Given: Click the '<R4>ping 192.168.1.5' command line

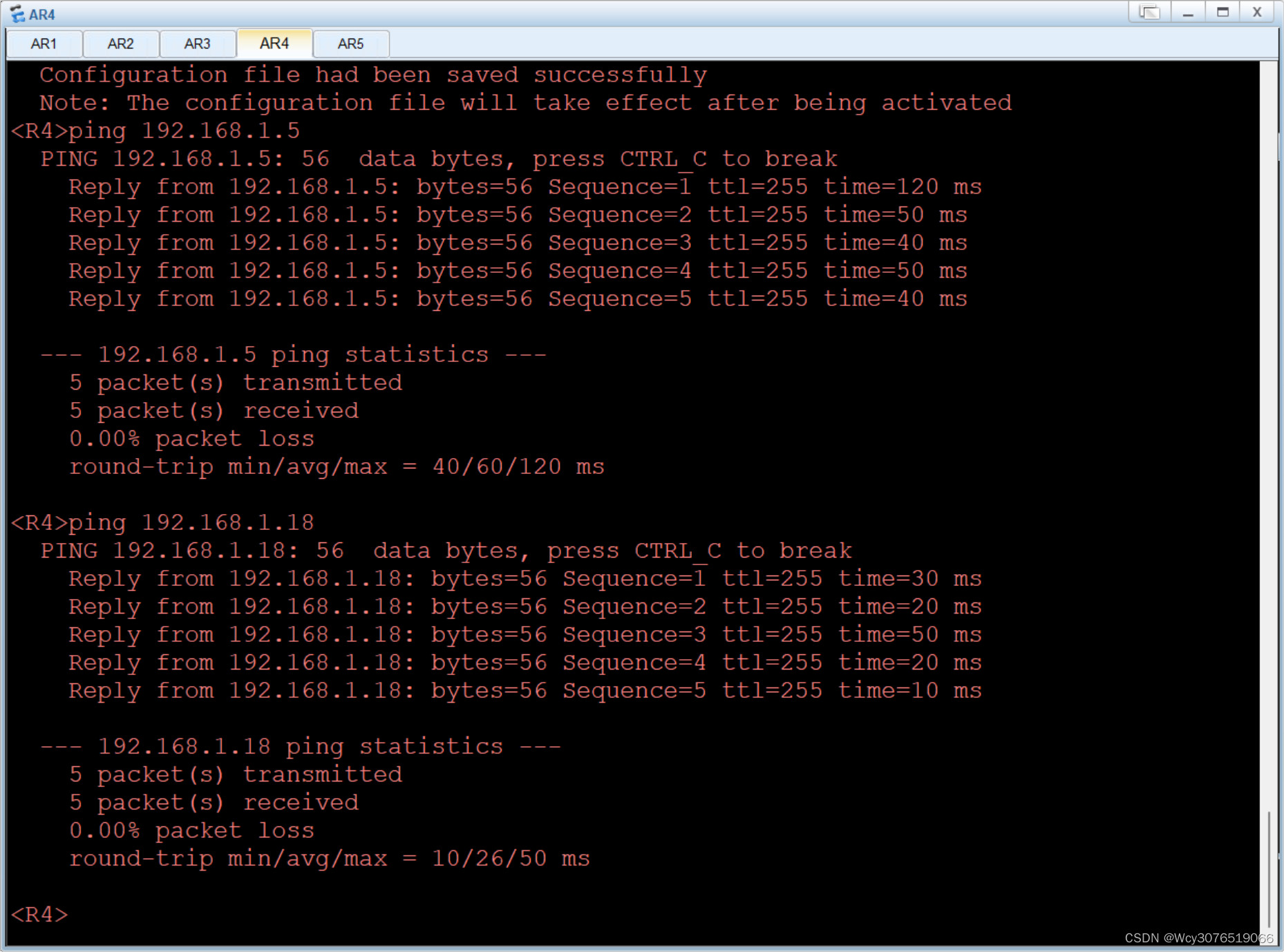Looking at the screenshot, I should pyautogui.click(x=155, y=131).
